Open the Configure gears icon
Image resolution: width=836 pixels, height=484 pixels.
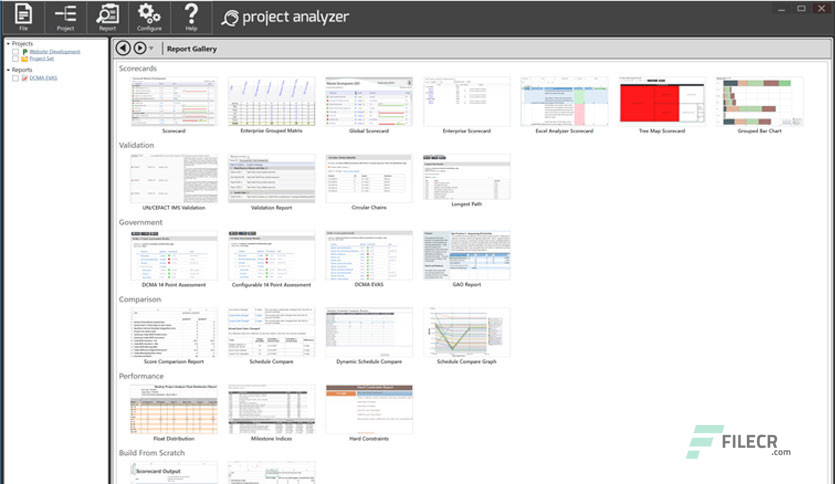(149, 17)
